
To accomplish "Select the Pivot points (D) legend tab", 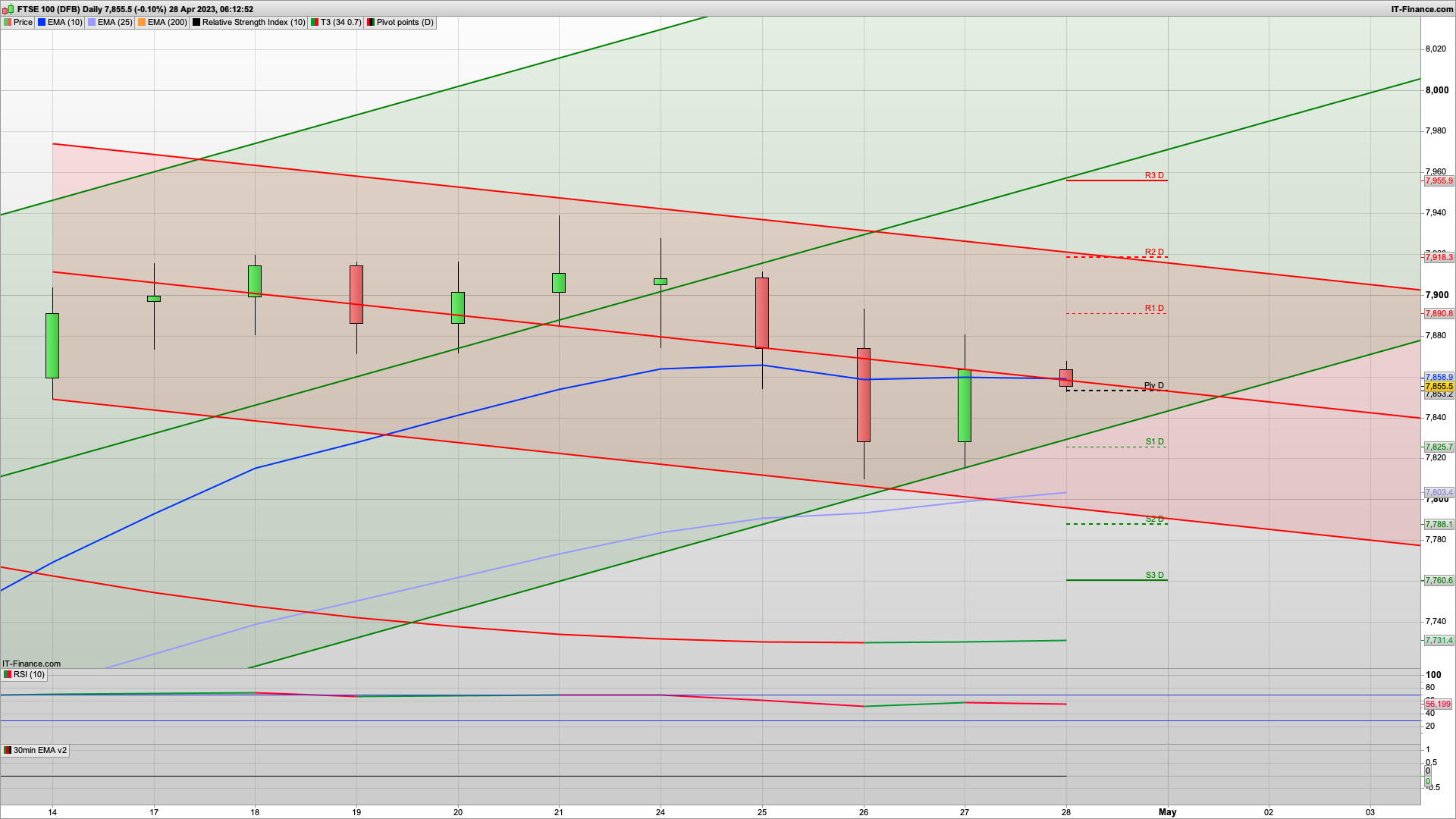I will [405, 22].
